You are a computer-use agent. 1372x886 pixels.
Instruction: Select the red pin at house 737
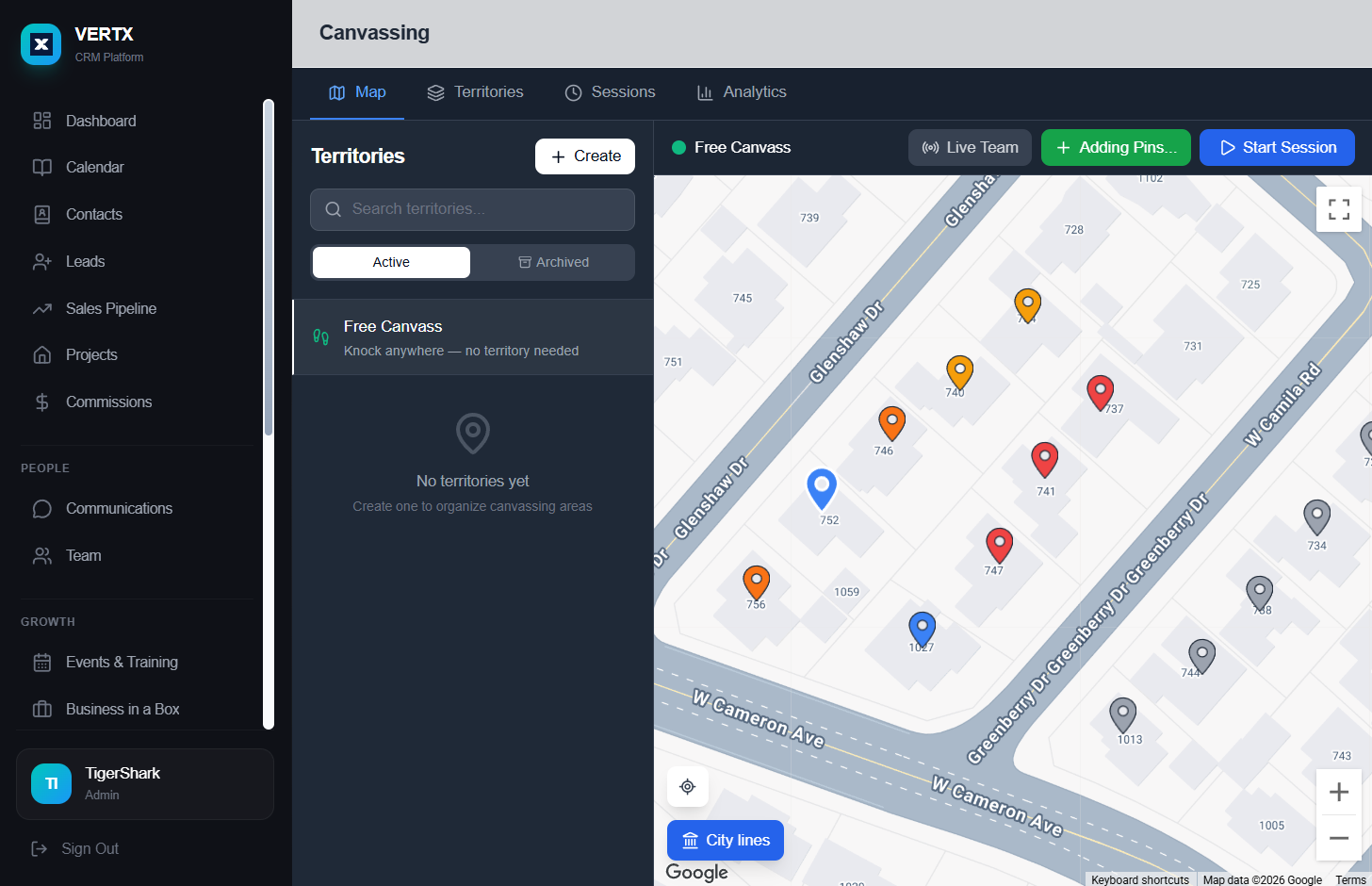(1100, 391)
